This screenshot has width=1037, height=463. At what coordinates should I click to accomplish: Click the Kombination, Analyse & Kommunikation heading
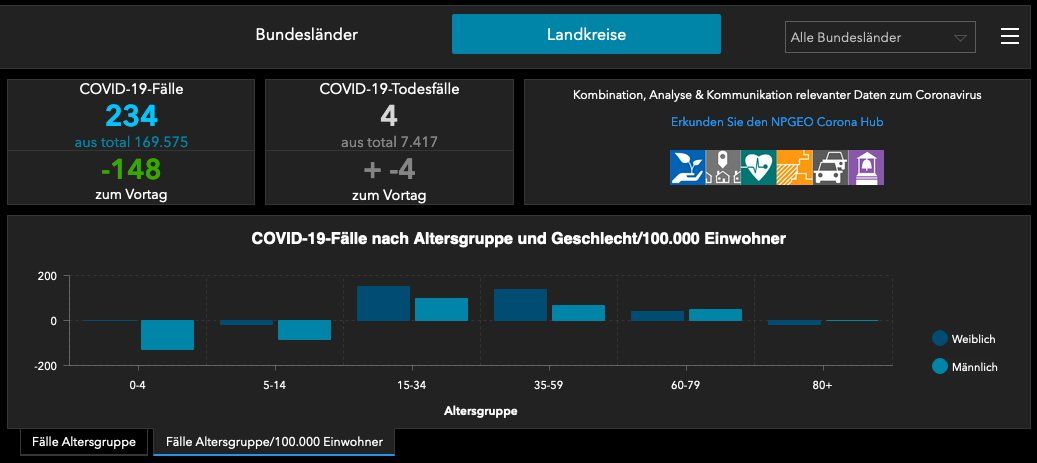pyautogui.click(x=777, y=95)
